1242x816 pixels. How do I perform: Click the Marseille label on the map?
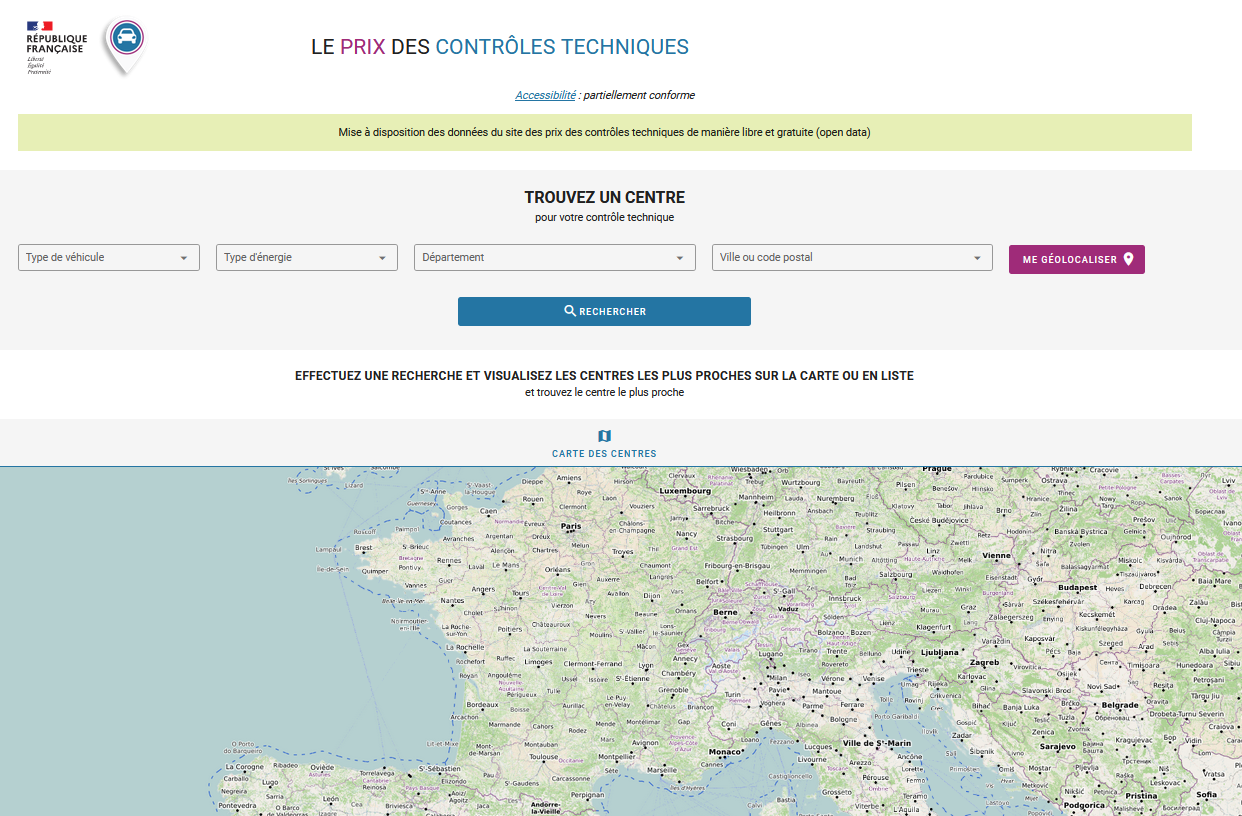[x=662, y=770]
